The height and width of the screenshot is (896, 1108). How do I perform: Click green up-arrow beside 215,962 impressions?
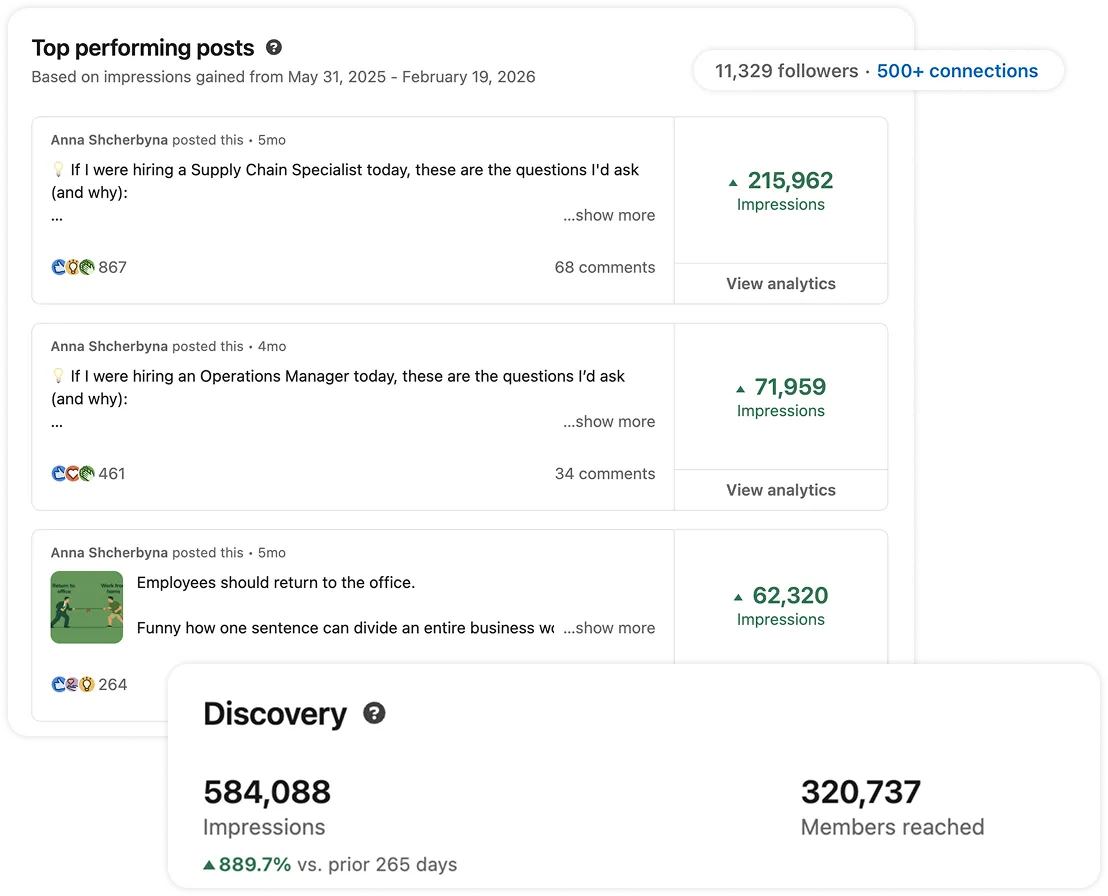(x=733, y=182)
